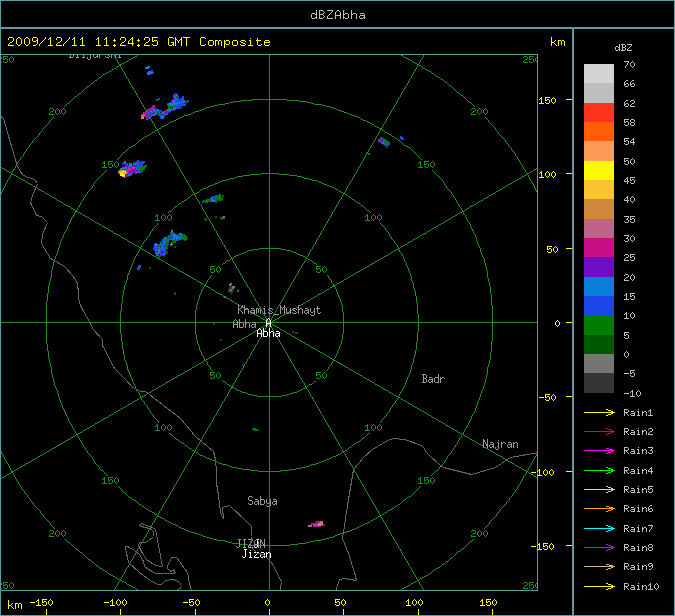This screenshot has height=616, width=675.
Task: Click the Khamis_Mushayt city label
Action: 279,310
